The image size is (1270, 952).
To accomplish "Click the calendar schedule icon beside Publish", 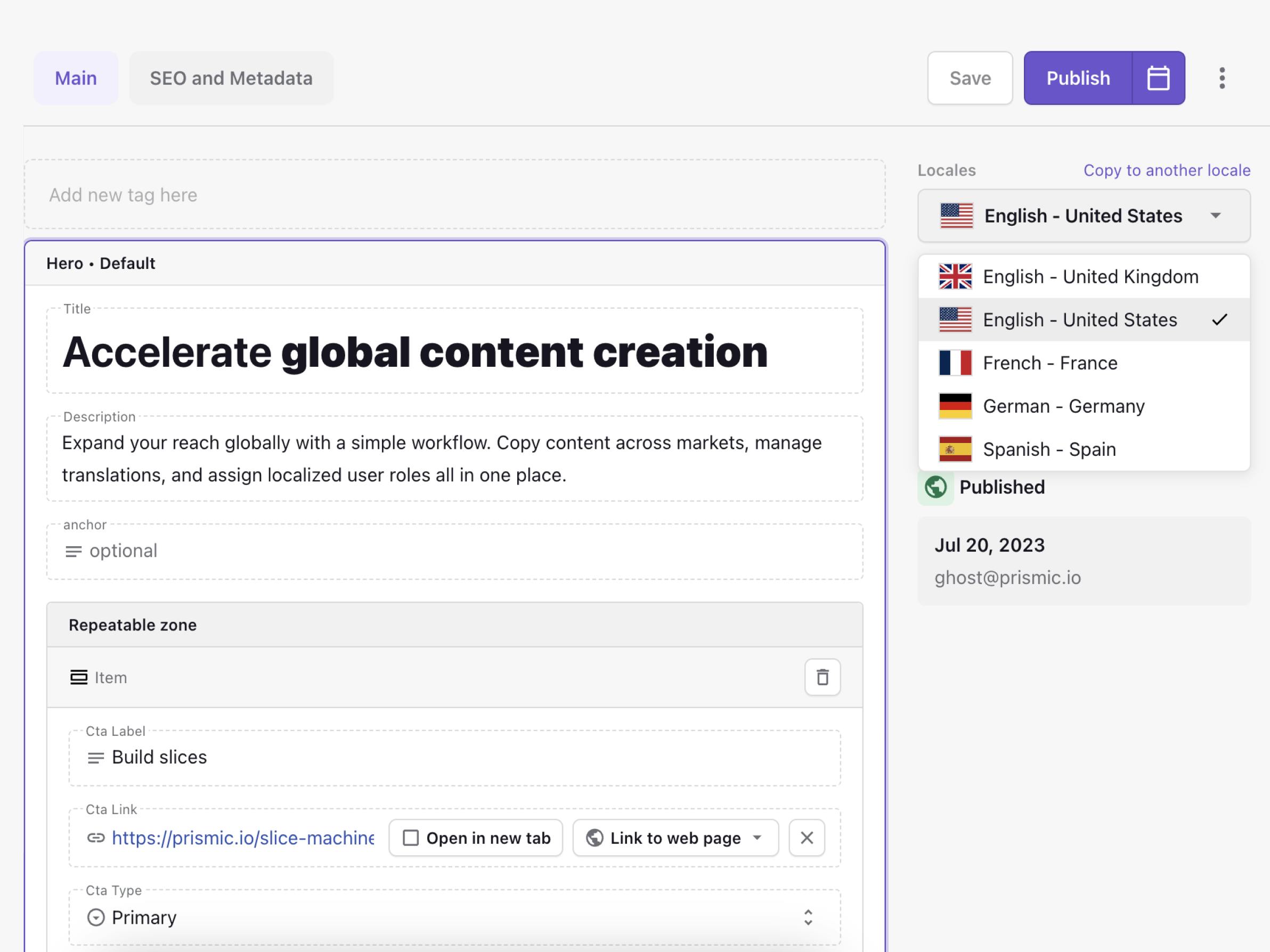I will [x=1158, y=78].
